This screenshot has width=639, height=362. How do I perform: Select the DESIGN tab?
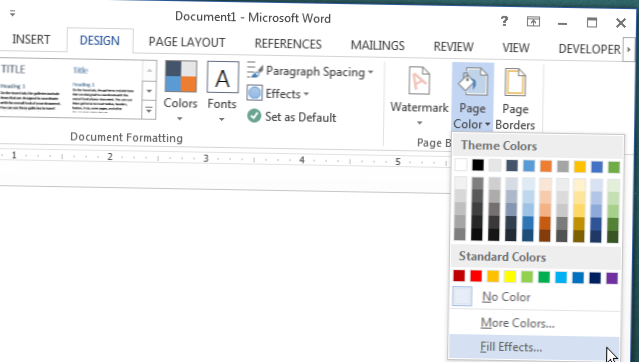point(99,40)
